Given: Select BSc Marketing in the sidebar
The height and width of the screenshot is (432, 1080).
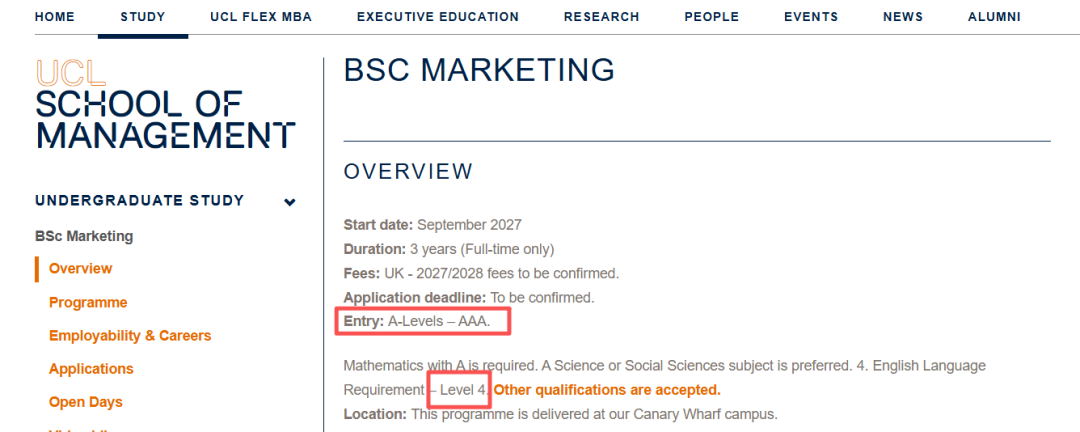Looking at the screenshot, I should click(x=84, y=236).
